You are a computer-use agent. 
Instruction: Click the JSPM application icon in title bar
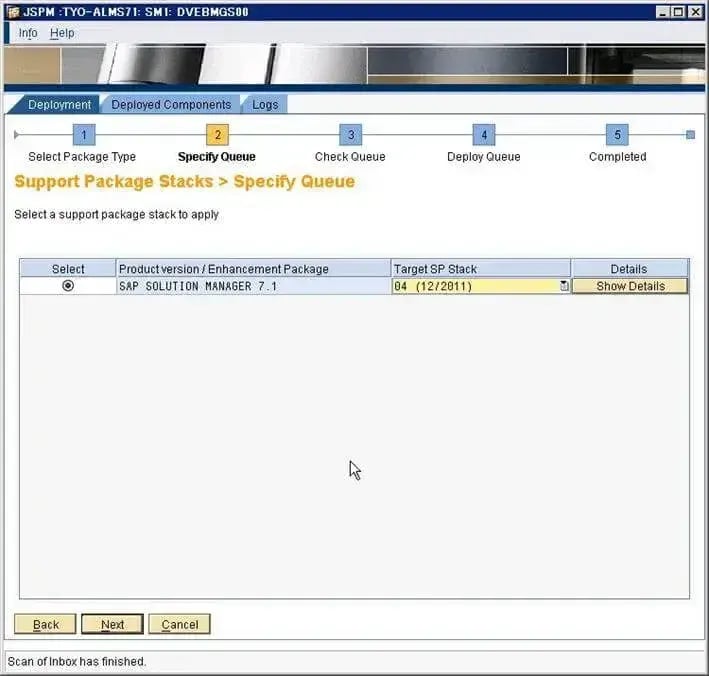tap(13, 12)
